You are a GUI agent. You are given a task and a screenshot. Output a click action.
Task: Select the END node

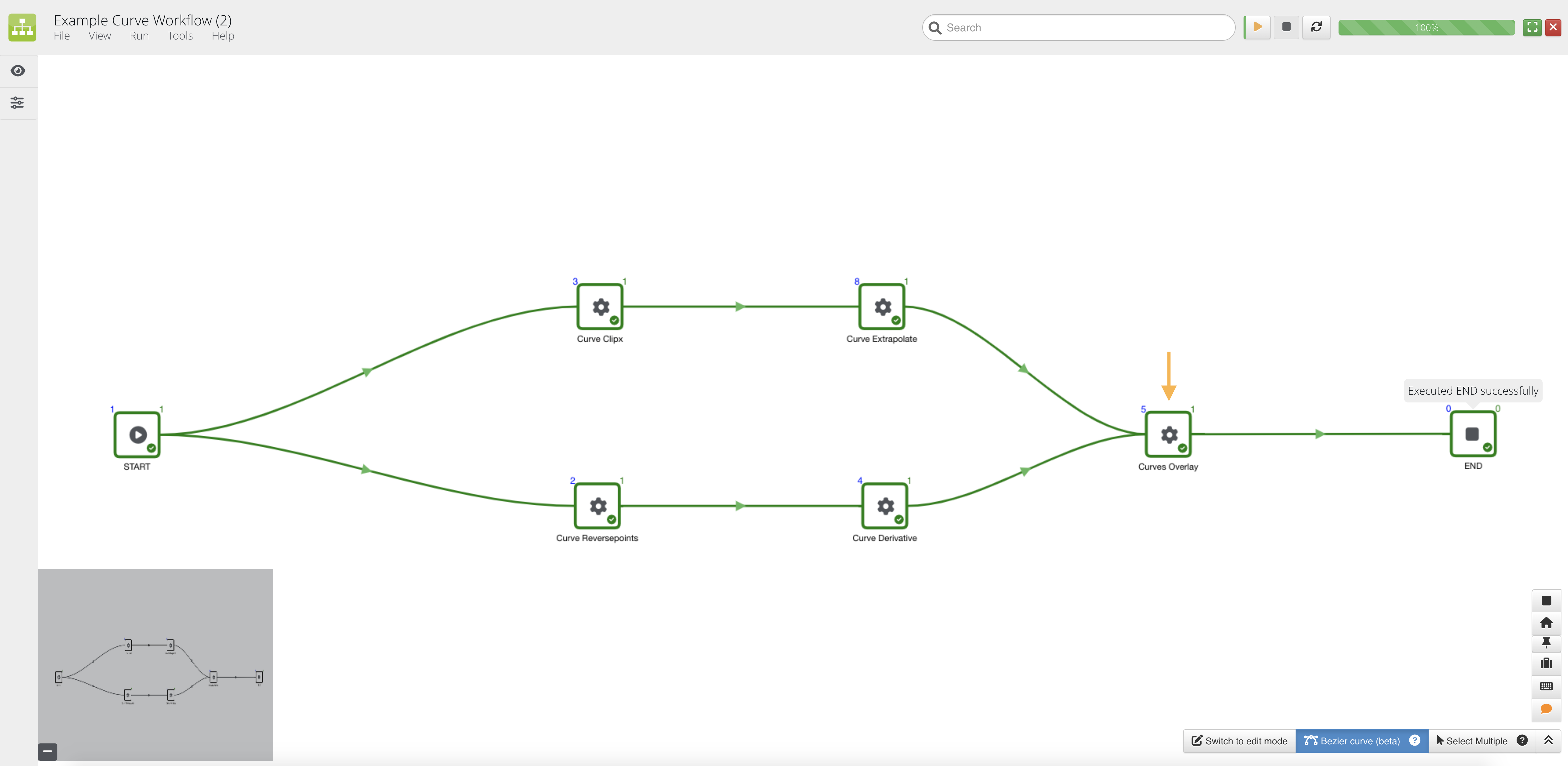[1472, 434]
